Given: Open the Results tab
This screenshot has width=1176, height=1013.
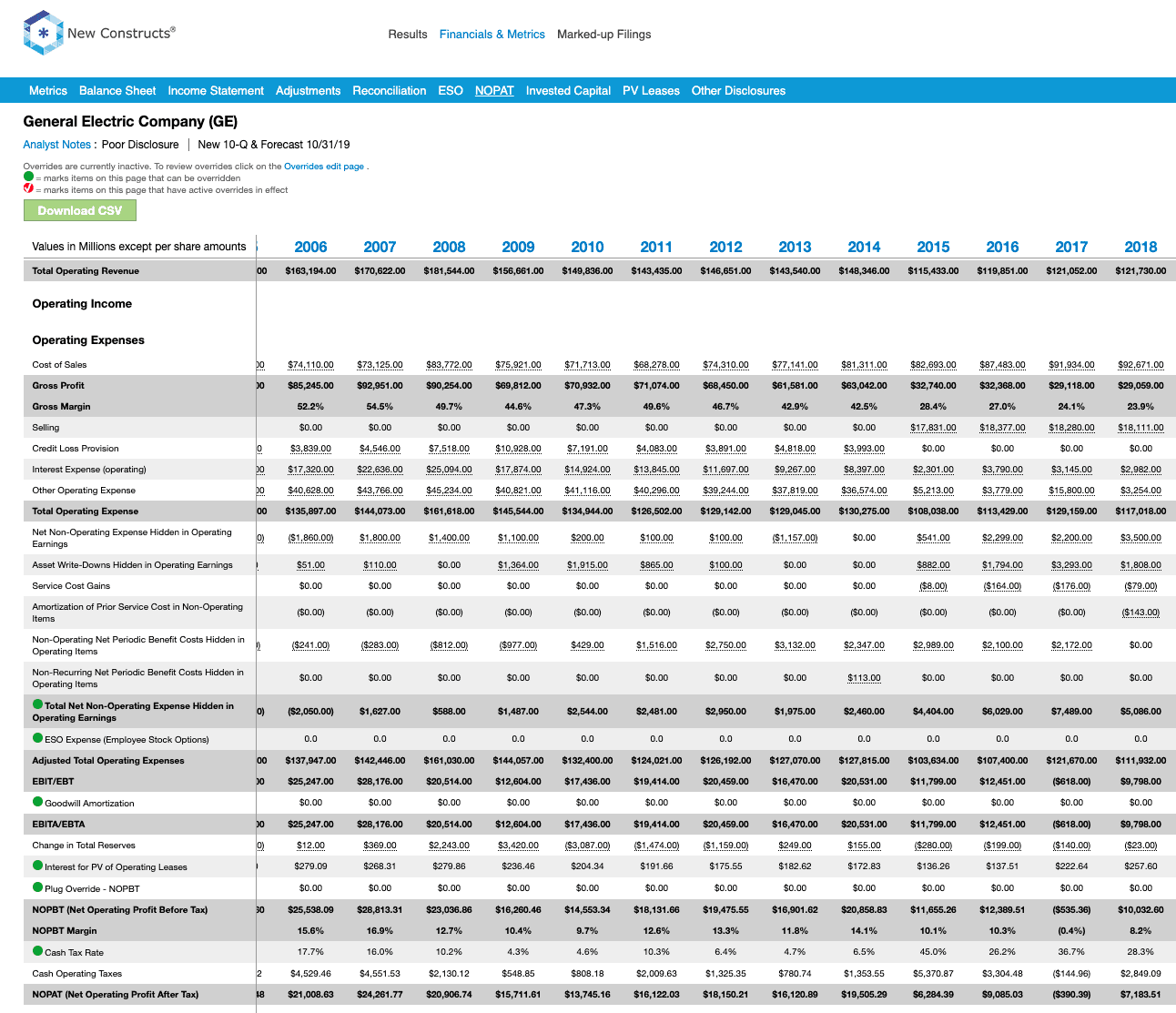Looking at the screenshot, I should pos(408,35).
